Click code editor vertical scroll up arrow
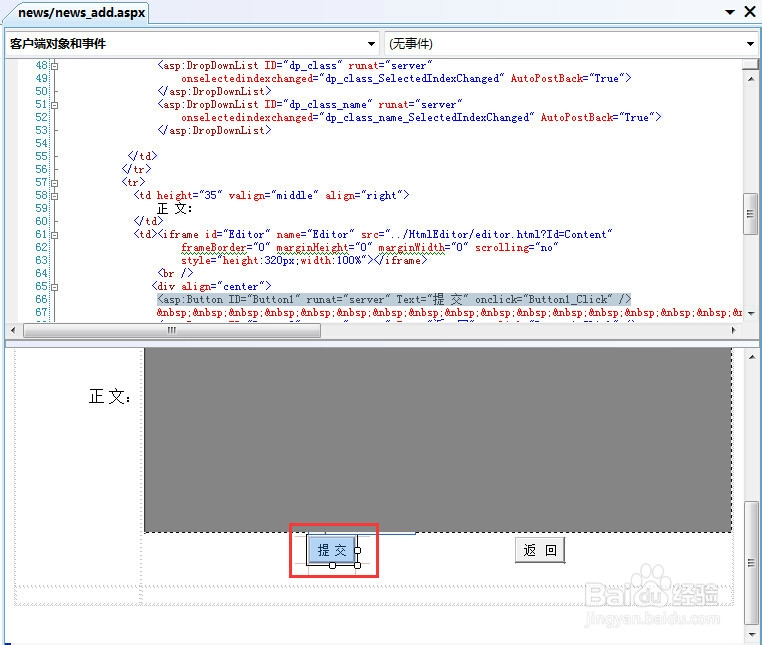 751,78
